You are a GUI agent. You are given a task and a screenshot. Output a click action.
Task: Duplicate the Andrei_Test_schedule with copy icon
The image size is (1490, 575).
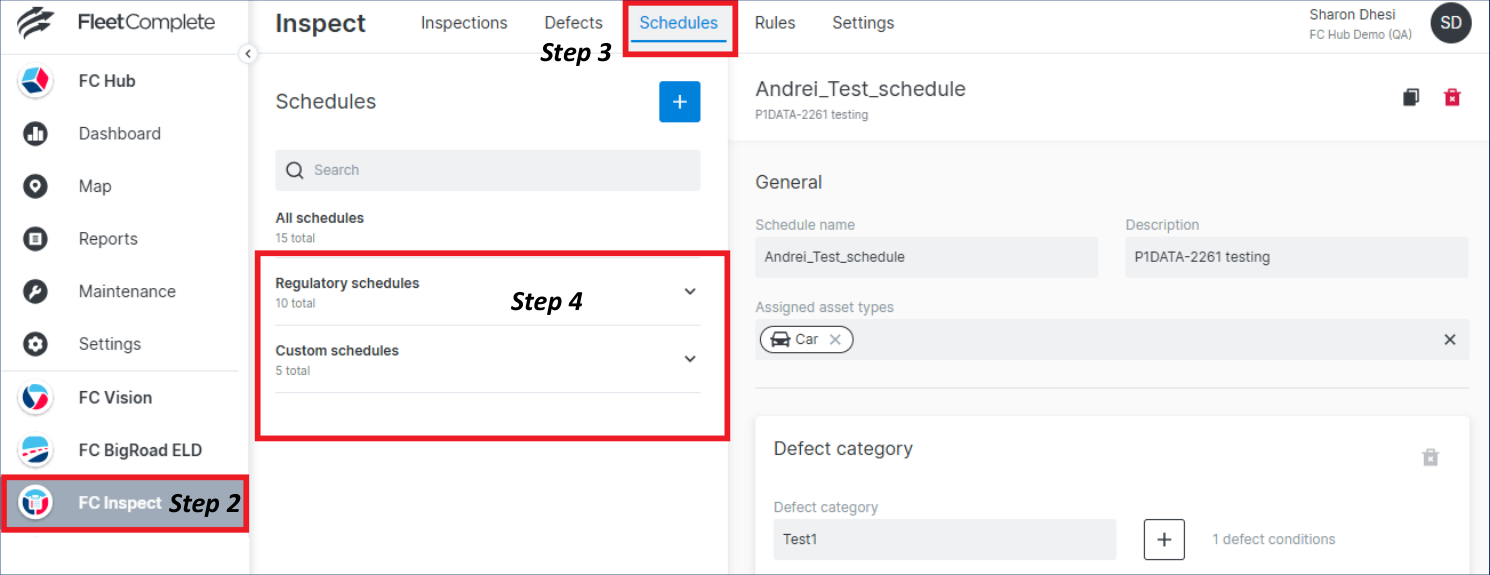1411,97
